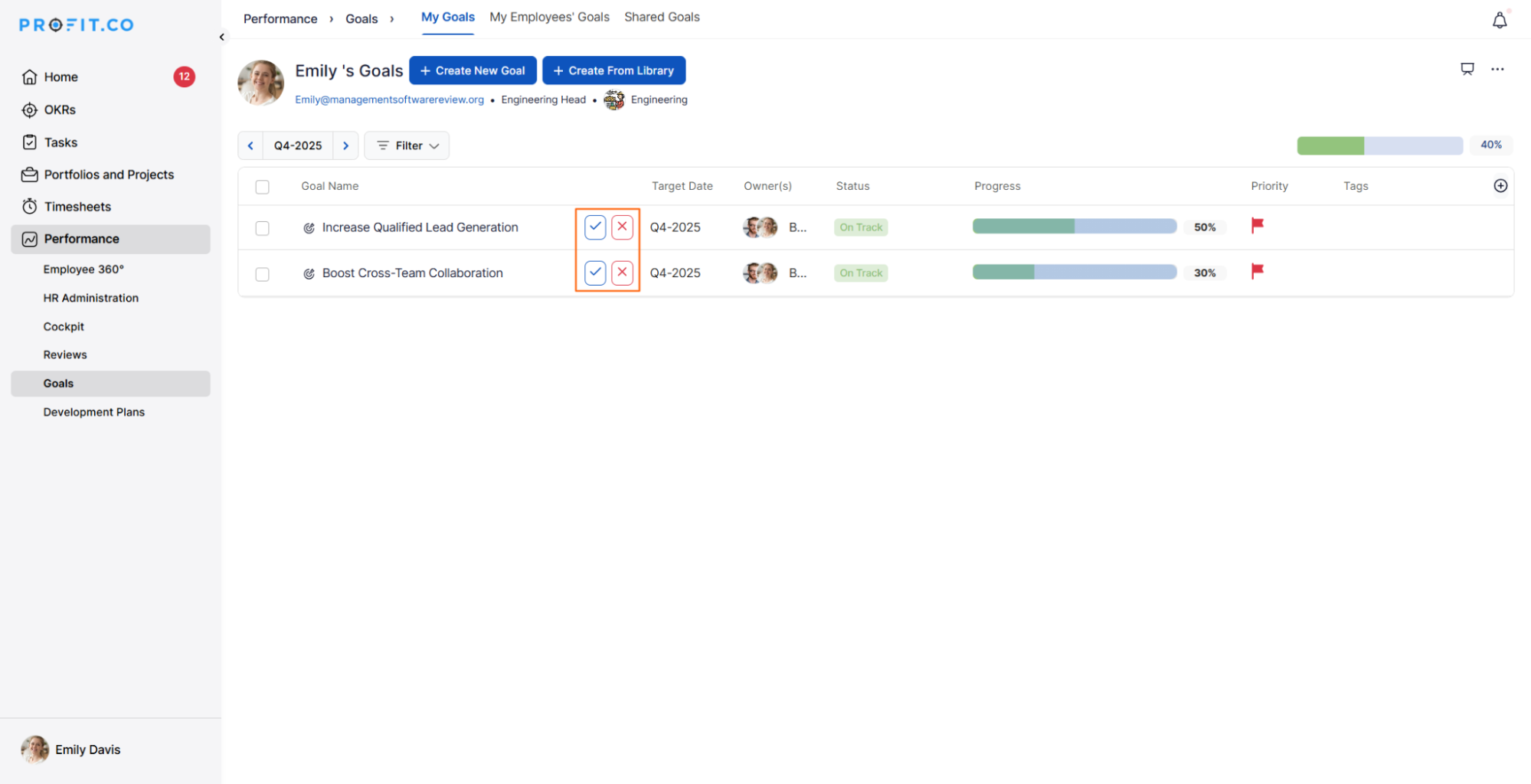The image size is (1531, 784).
Task: Click 50% progress bar for Increase Qualified Lead Generation
Action: pos(1075,227)
